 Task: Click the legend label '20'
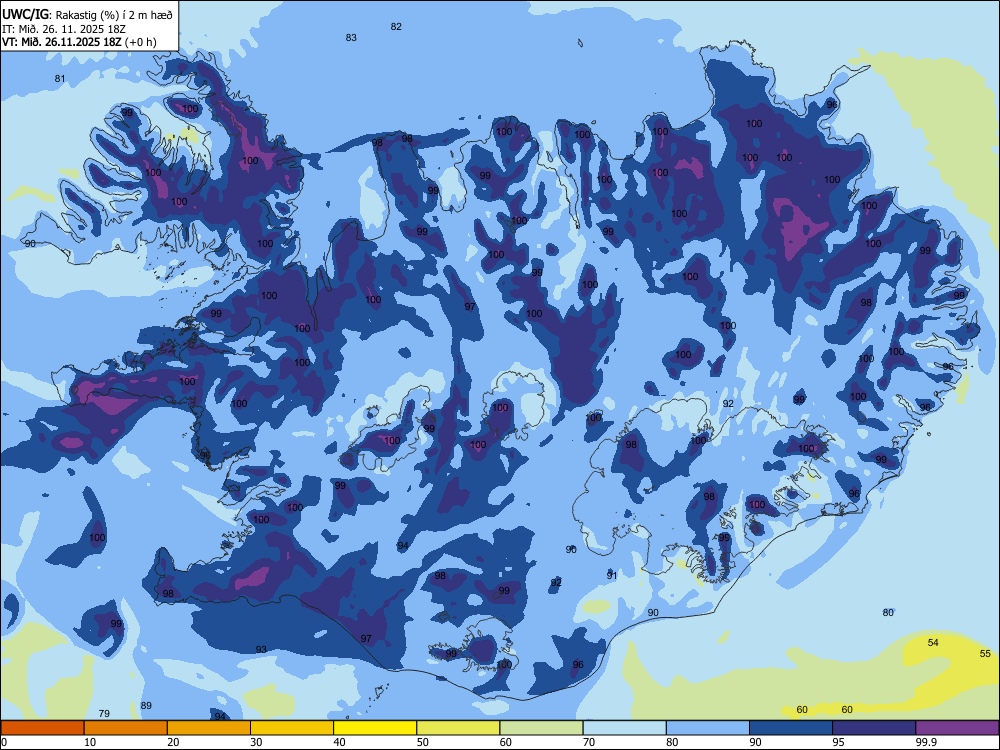(173, 742)
